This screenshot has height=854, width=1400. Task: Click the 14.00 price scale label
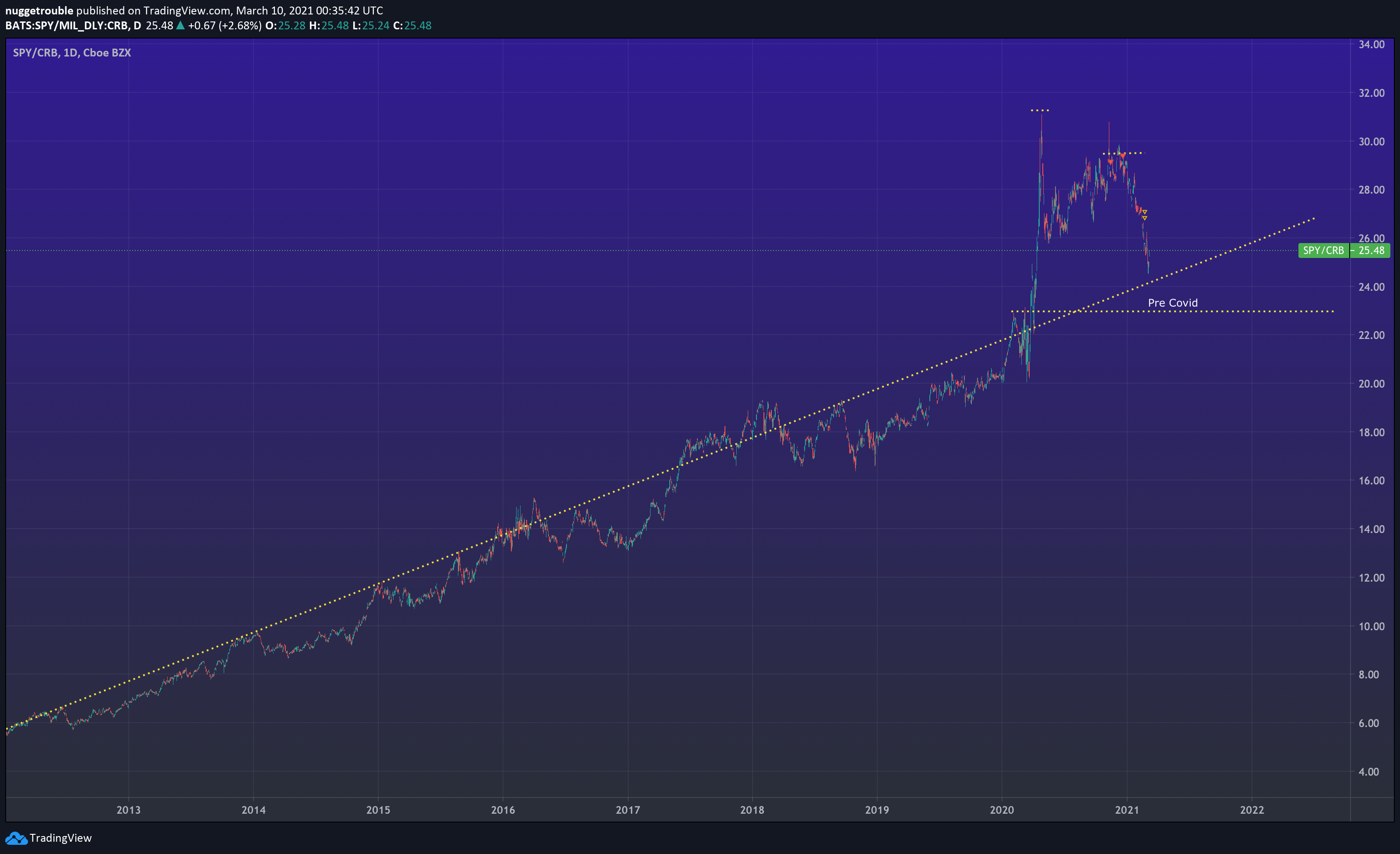tap(1372, 529)
